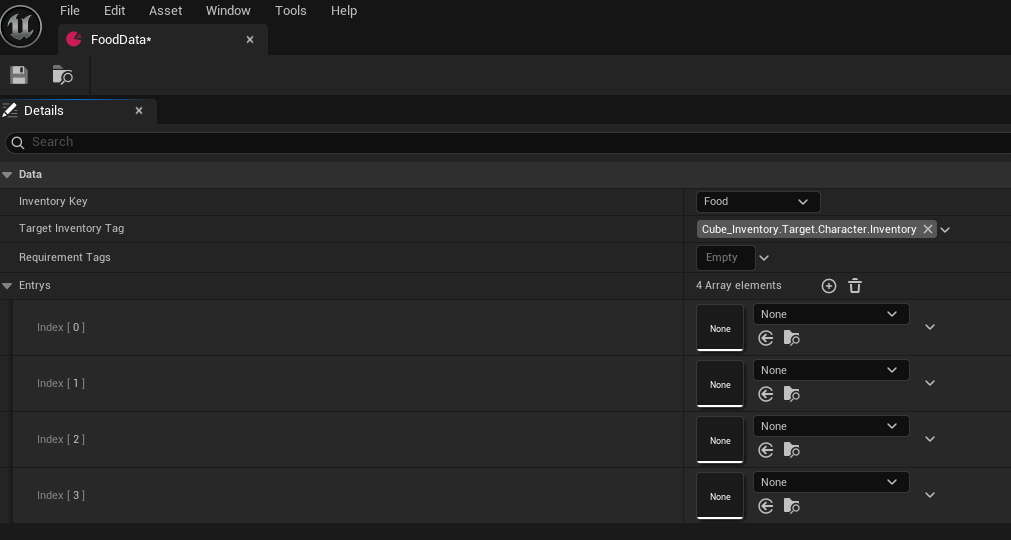Click the Details search field
This screenshot has width=1011, height=540.
[509, 142]
